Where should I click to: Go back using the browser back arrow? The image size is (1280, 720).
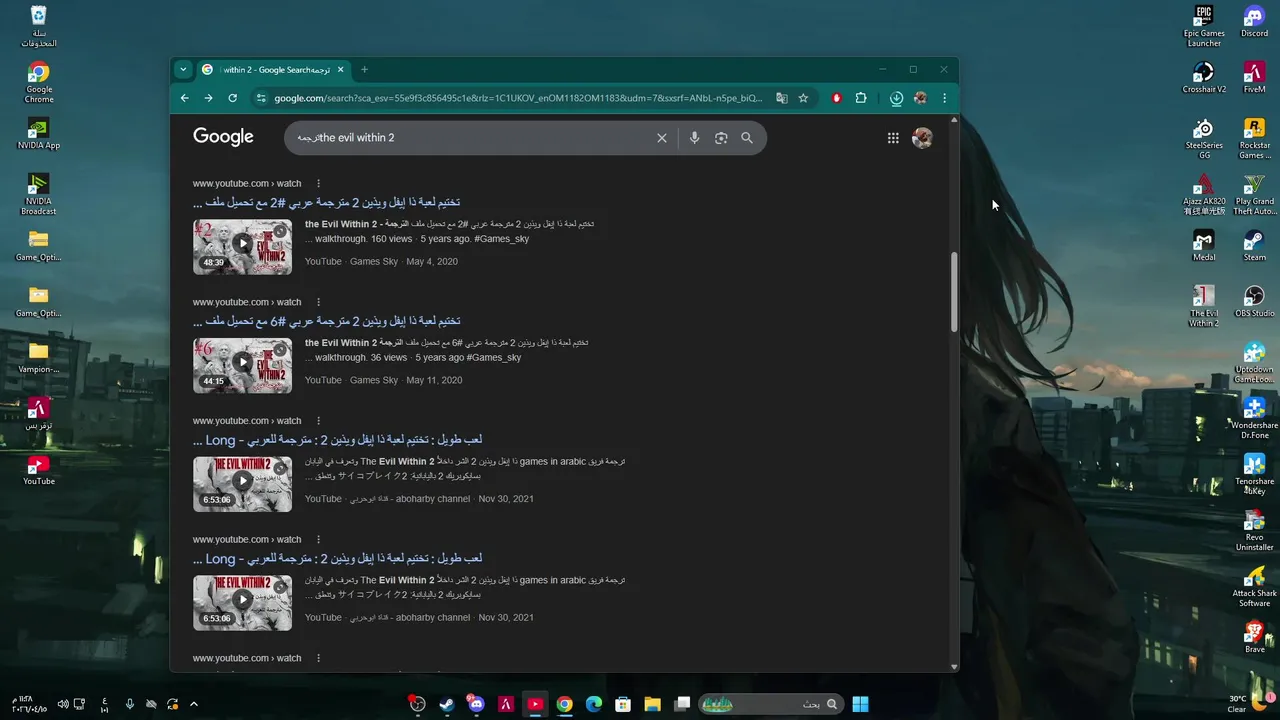(184, 98)
